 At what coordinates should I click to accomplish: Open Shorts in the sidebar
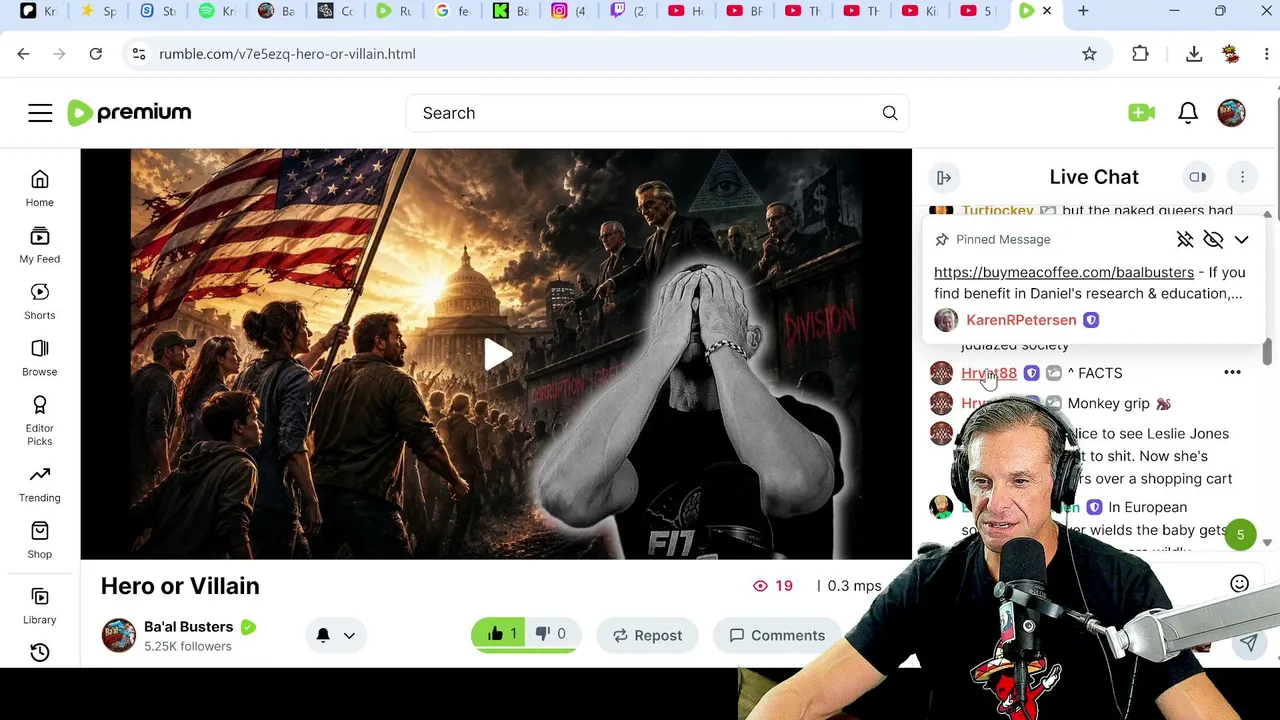40,301
